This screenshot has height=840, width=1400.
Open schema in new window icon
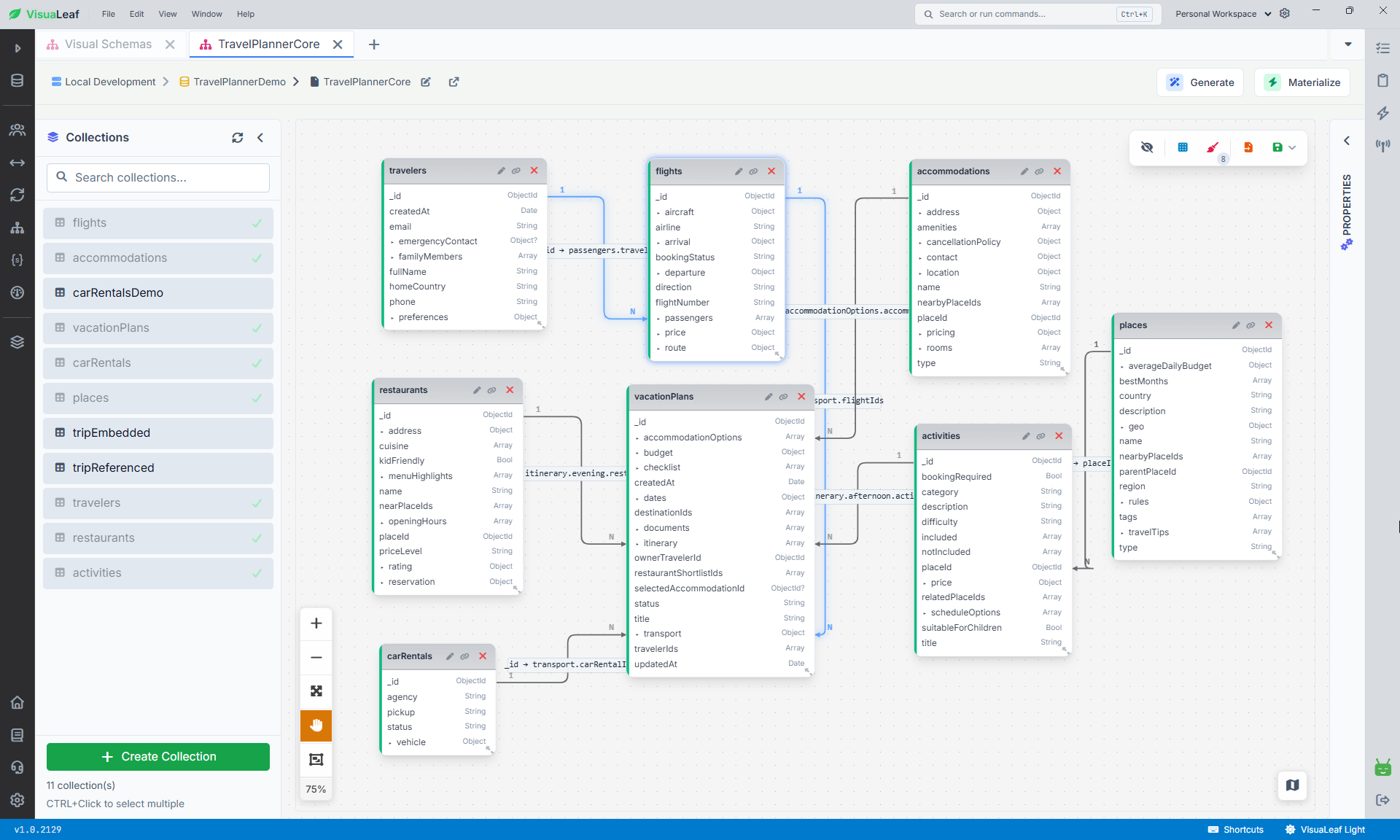(x=454, y=82)
